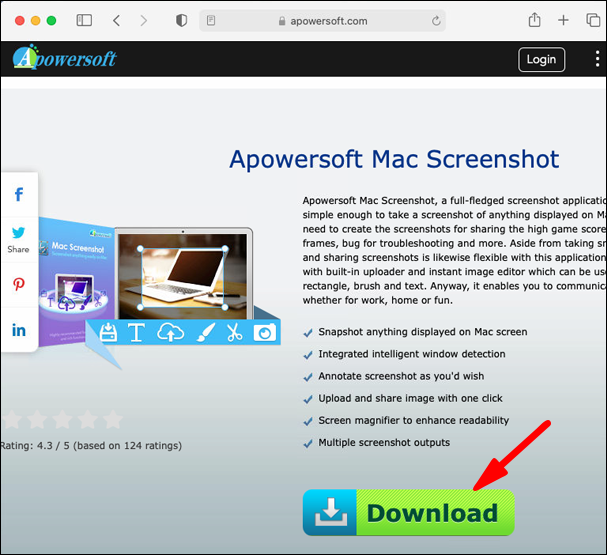607x555 pixels.
Task: Click the Apowersoft logo
Action: 64,58
